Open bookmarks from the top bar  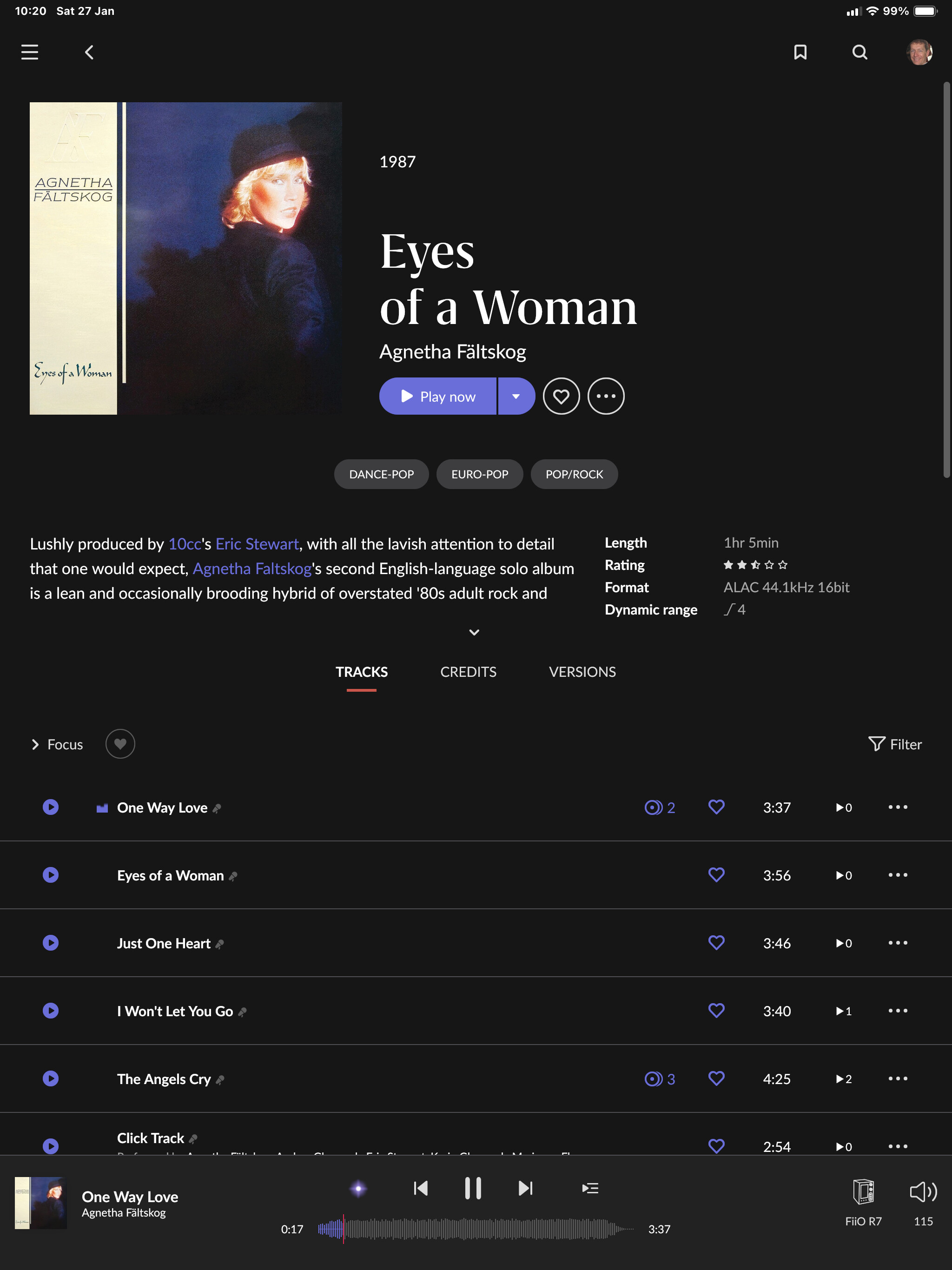click(800, 52)
